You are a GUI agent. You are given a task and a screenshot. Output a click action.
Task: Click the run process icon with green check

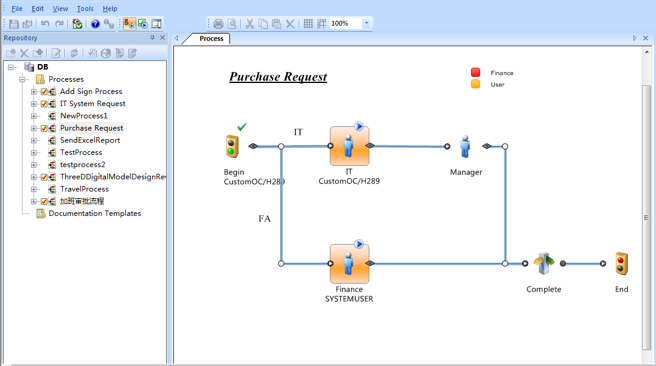143,24
